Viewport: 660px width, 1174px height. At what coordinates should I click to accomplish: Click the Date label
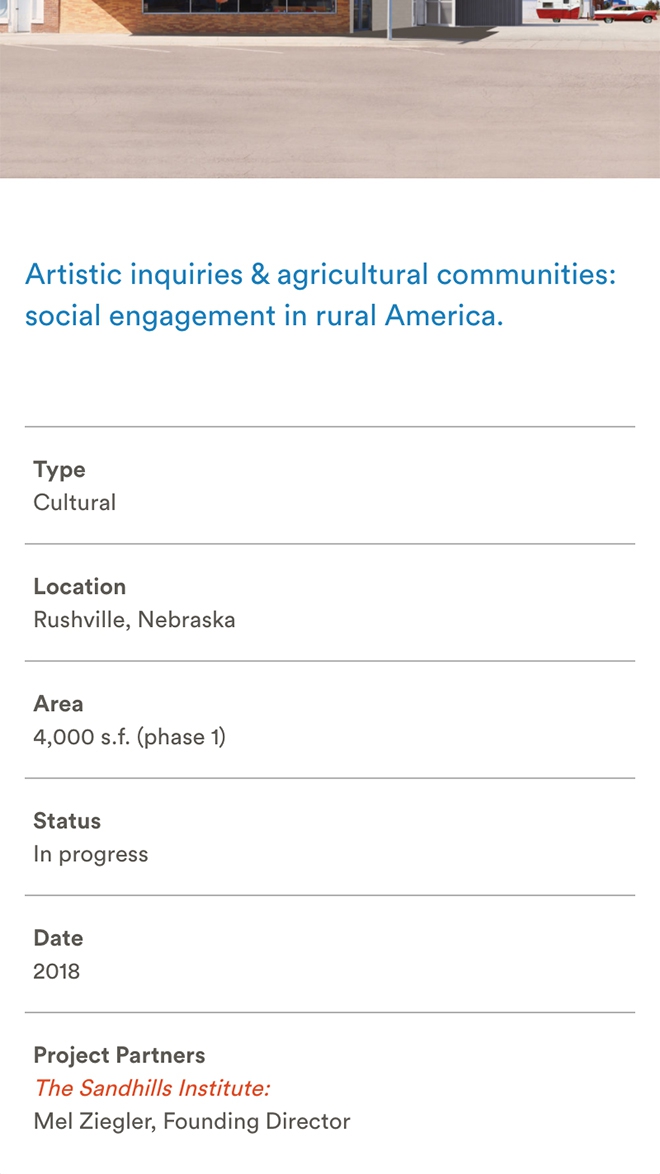point(58,938)
